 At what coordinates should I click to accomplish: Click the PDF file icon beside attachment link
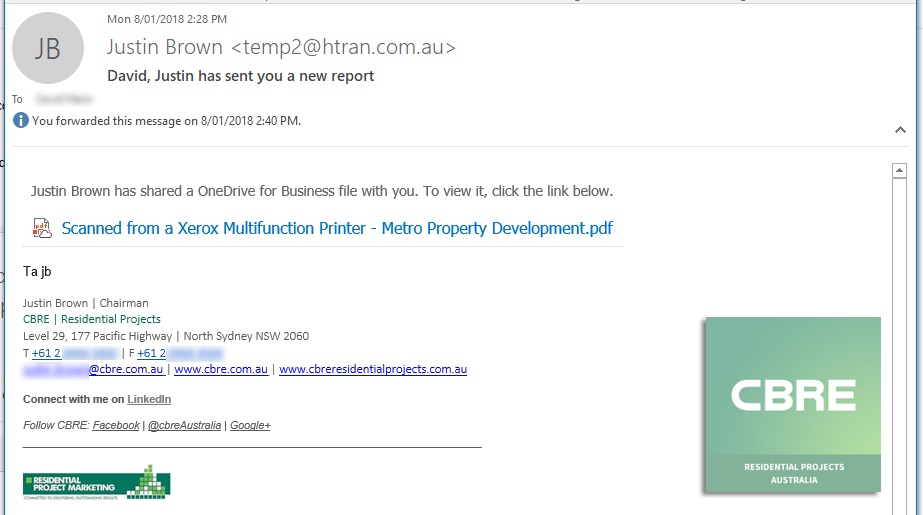pos(42,228)
